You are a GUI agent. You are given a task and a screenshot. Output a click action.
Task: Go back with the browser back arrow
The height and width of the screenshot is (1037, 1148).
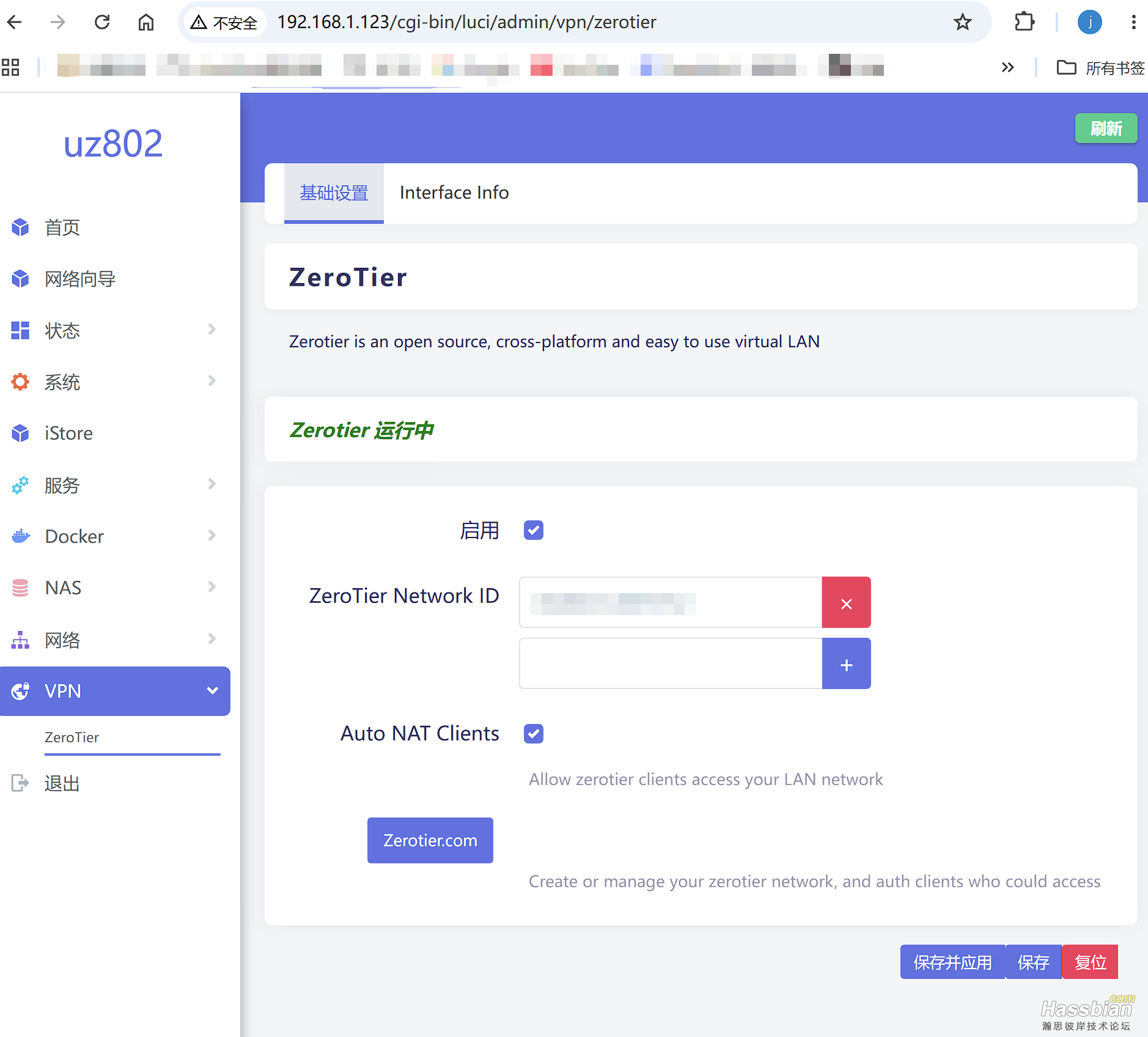point(15,23)
